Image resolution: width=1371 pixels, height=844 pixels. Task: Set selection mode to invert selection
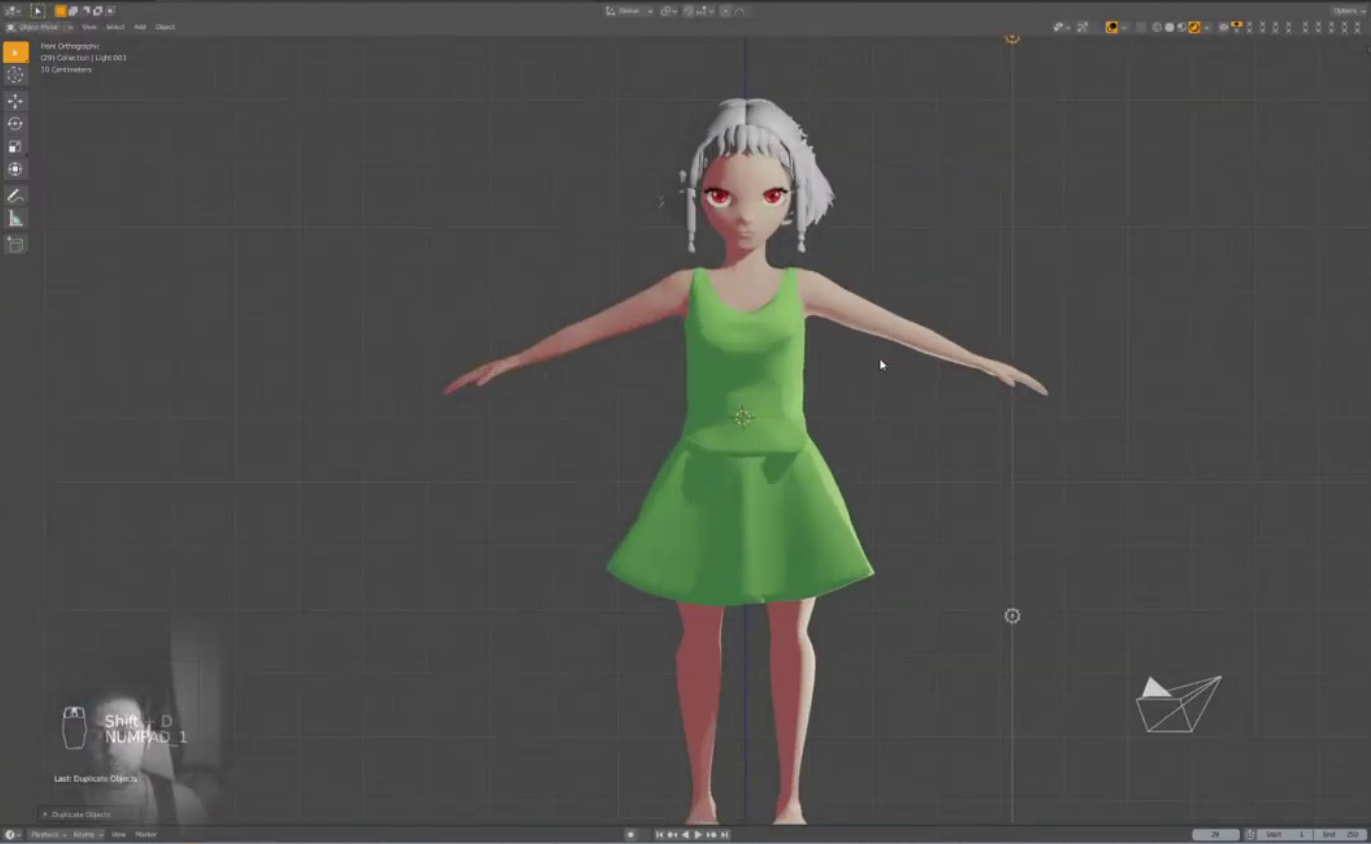[x=97, y=11]
